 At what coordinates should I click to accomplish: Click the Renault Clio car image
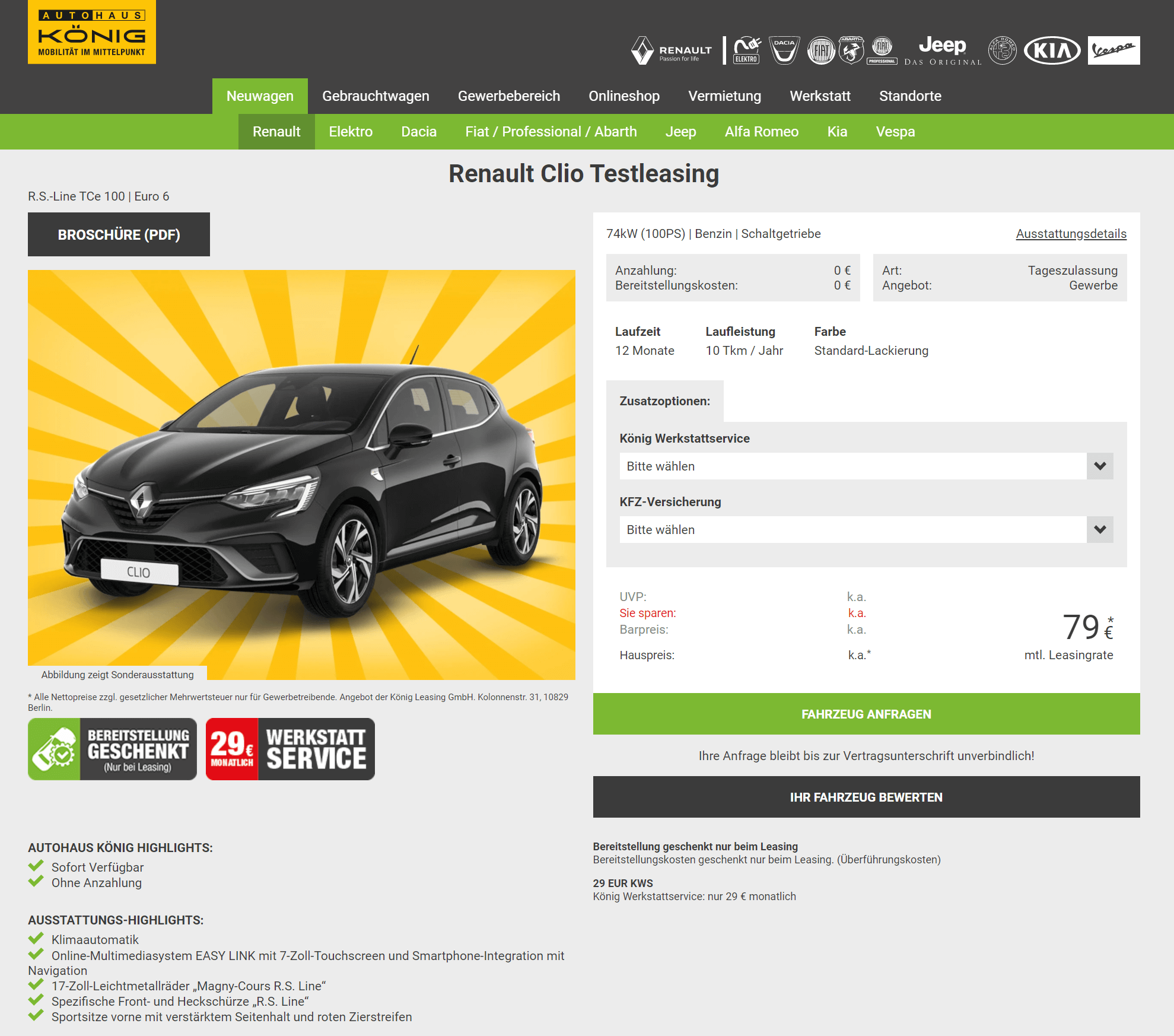pos(301,475)
